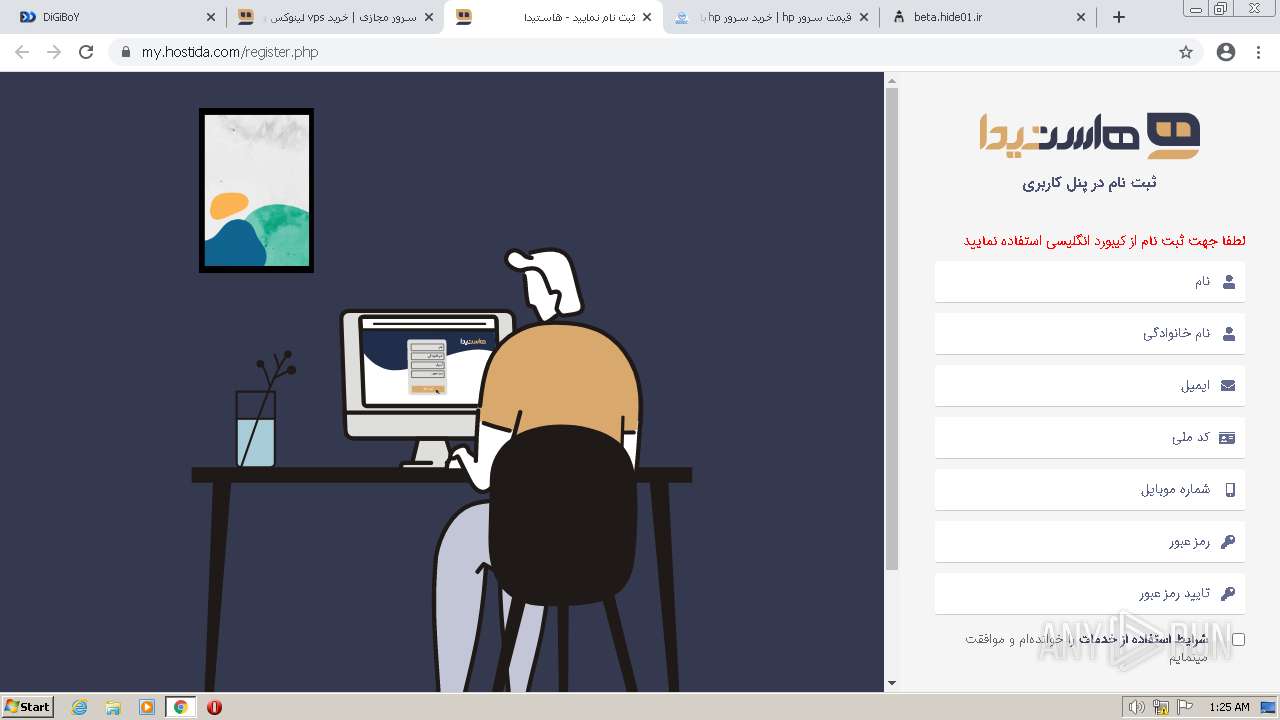The height and width of the screenshot is (720, 1280).
Task: Close the beta.hide01.ir tab
Action: pyautogui.click(x=1081, y=17)
